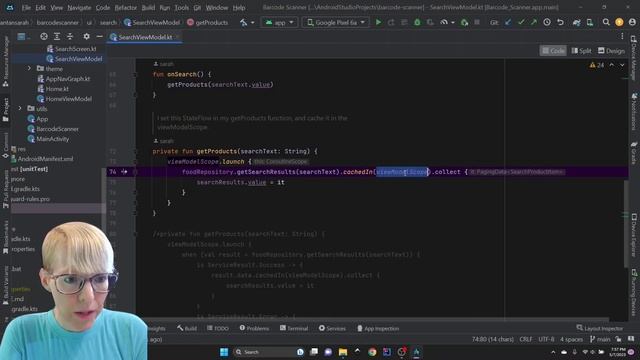Click the orange update notification icon
This screenshot has width=640, height=360.
[x=619, y=22]
